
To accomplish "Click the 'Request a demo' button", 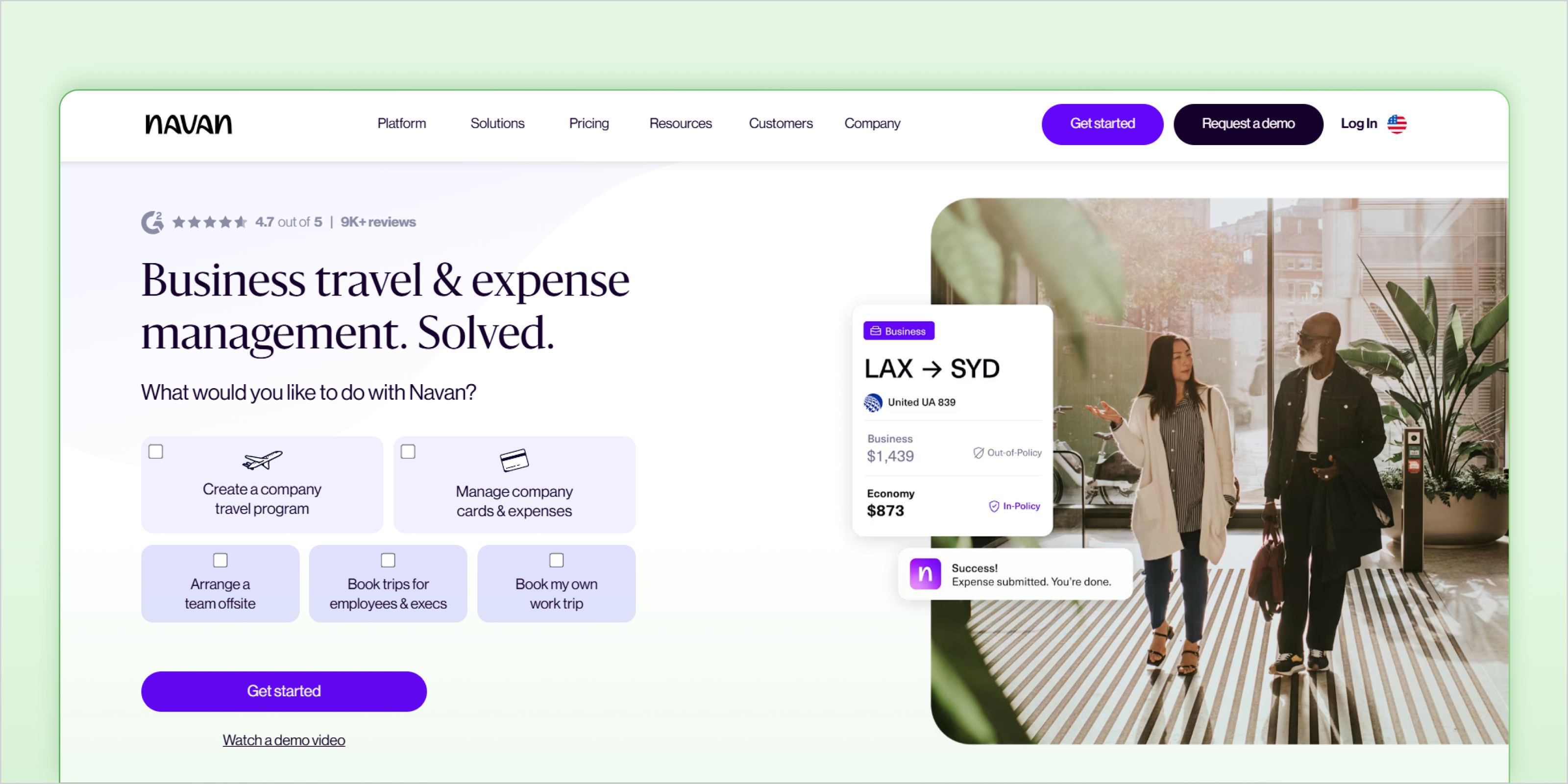I will tap(1248, 124).
